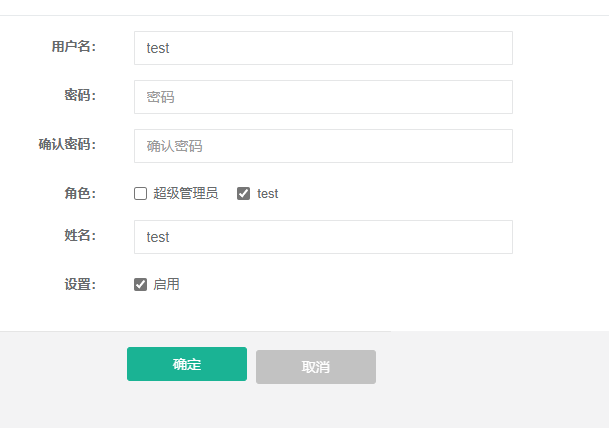Check the 超级管理员 role checkbox
Image resolution: width=609 pixels, height=428 pixels.
click(x=140, y=193)
